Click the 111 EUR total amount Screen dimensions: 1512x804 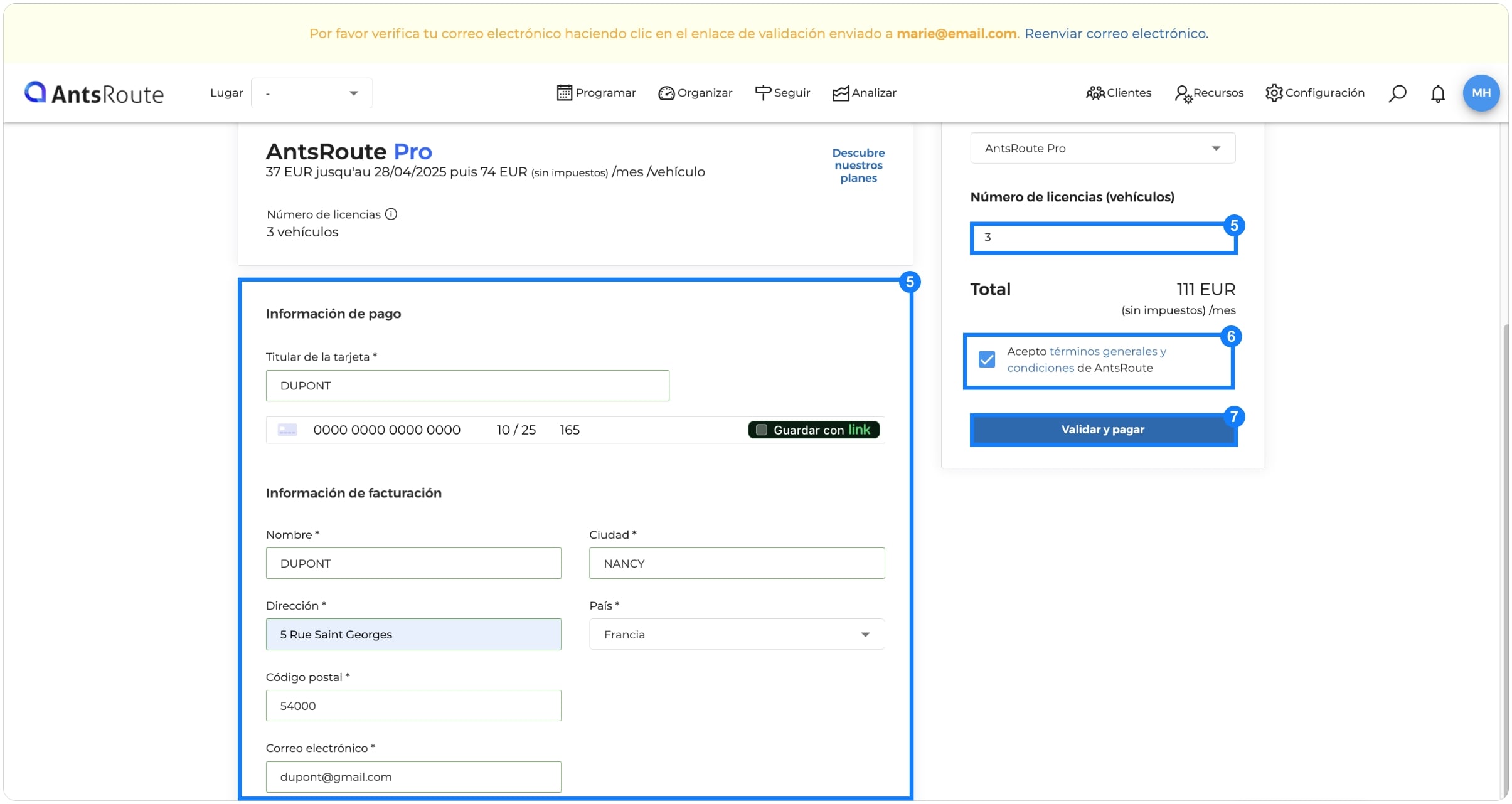tap(1205, 289)
